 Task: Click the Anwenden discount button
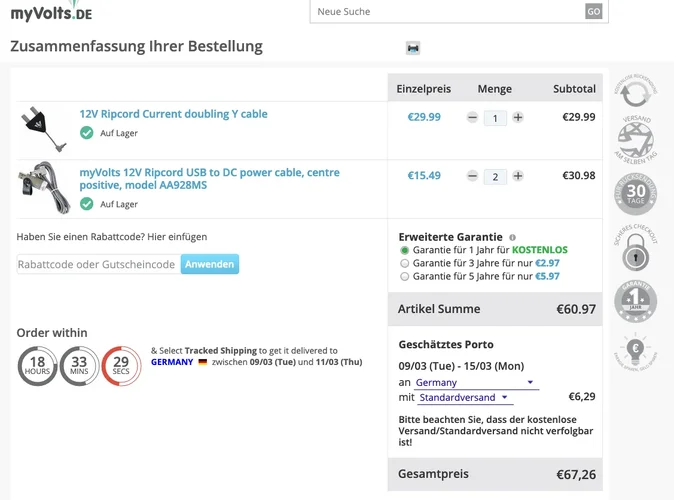pos(210,264)
